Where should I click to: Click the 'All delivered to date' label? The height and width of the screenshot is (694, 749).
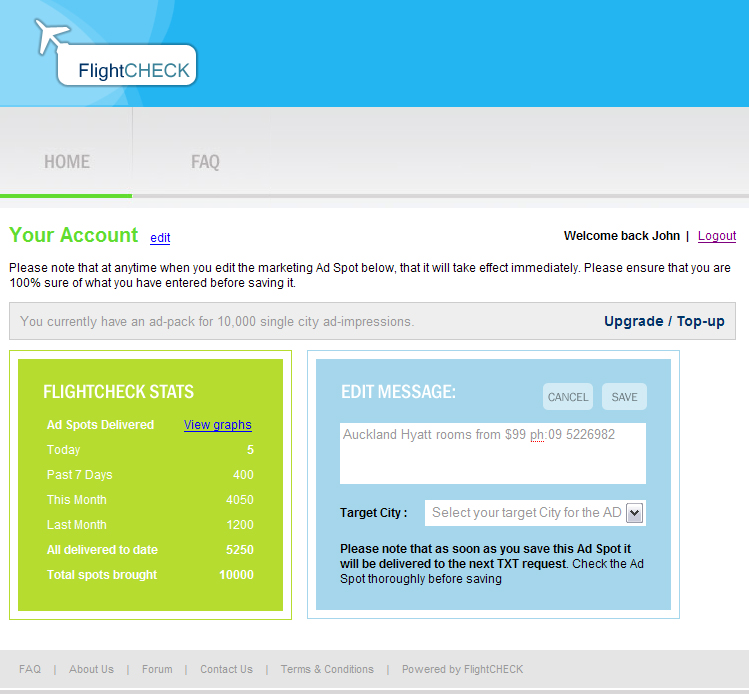[x=102, y=550]
